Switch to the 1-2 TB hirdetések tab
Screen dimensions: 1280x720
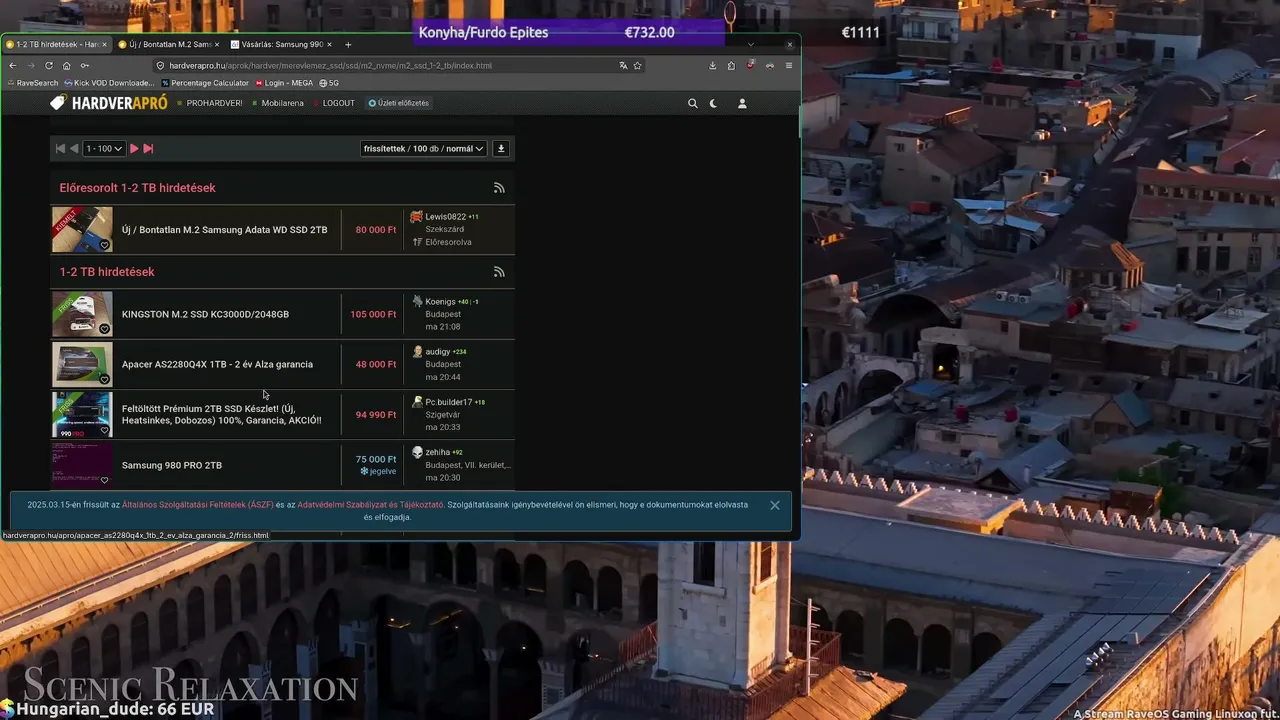[x=56, y=44]
